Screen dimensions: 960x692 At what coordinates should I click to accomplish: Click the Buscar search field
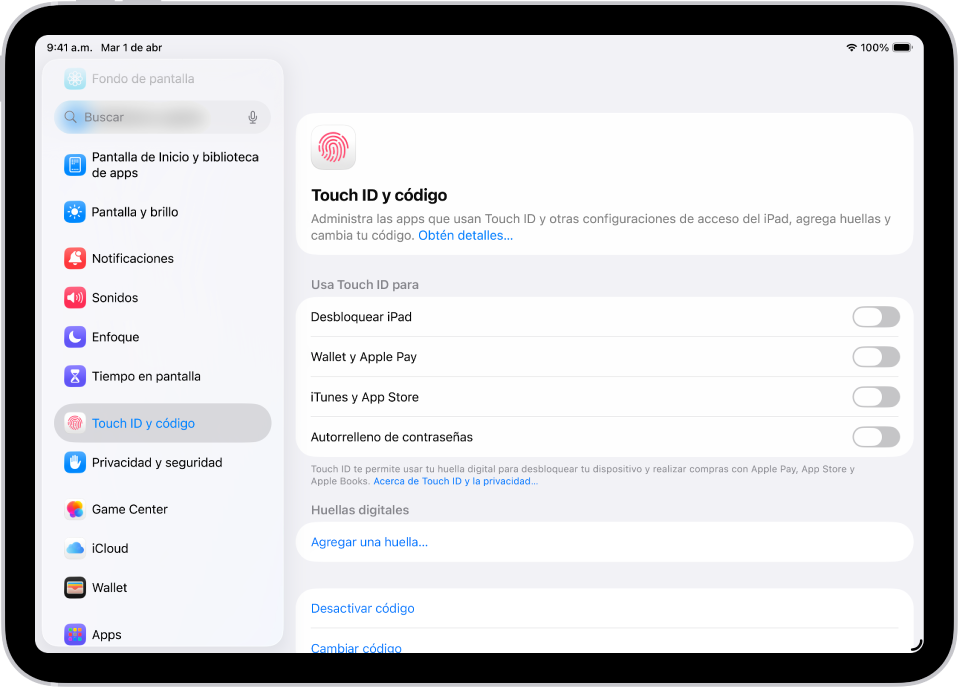tap(150, 117)
